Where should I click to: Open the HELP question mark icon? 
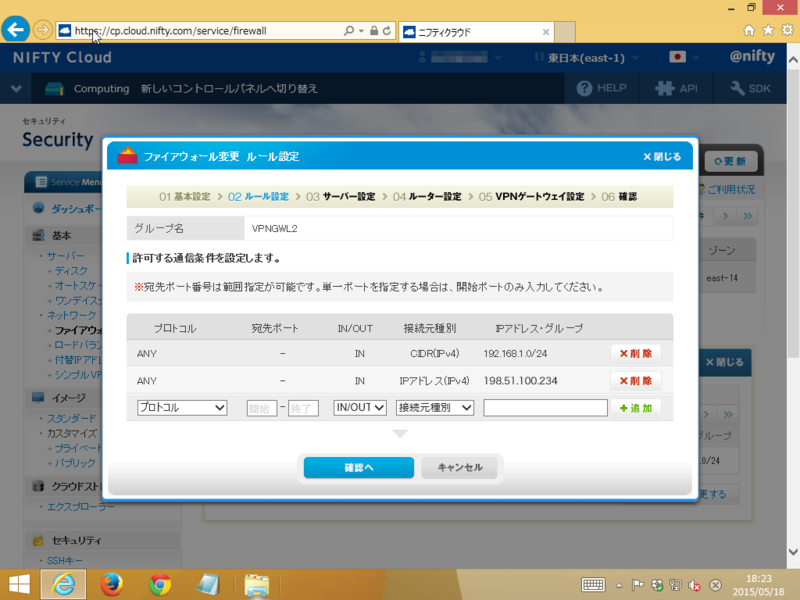click(x=584, y=88)
